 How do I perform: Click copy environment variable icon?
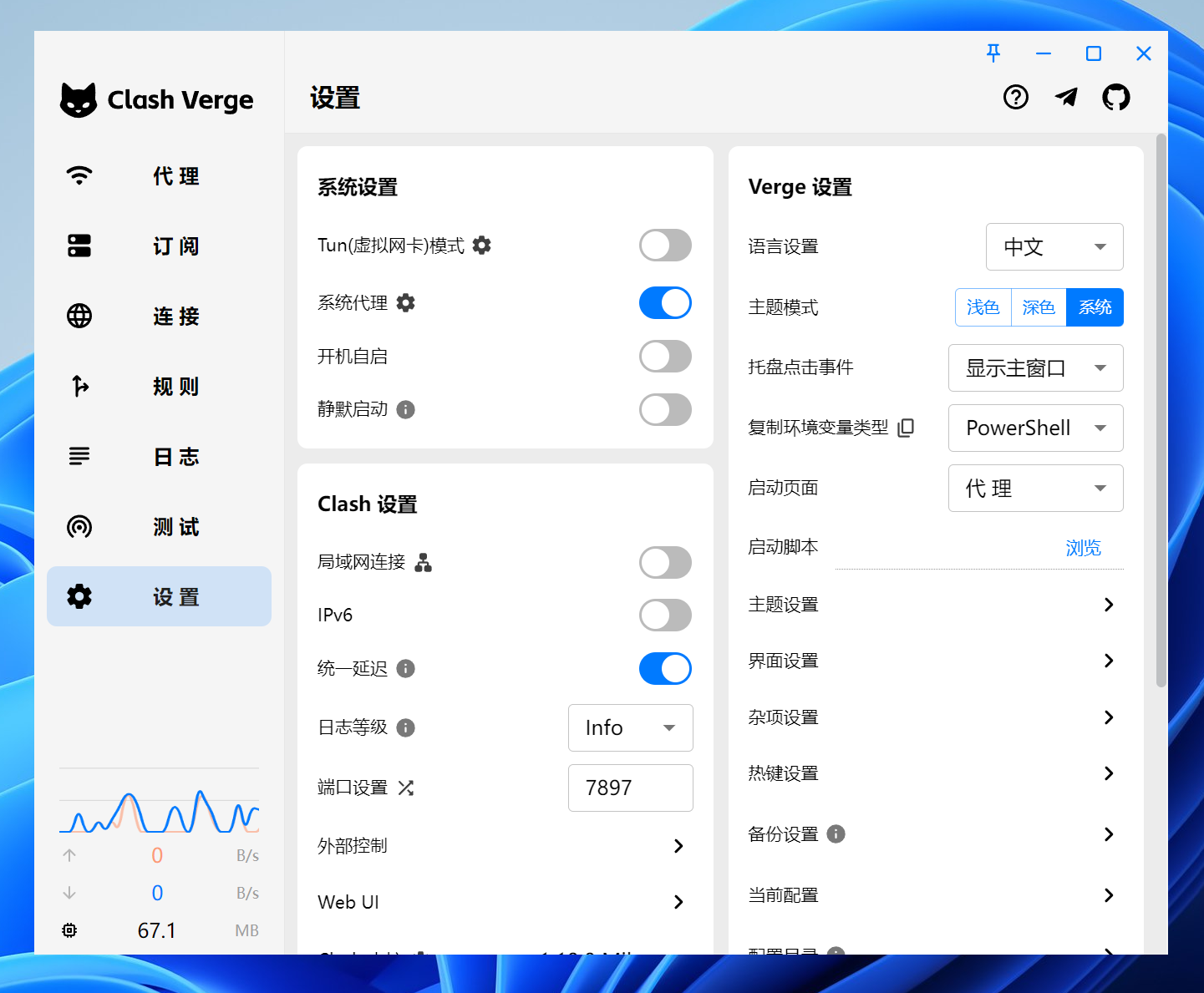coord(906,428)
